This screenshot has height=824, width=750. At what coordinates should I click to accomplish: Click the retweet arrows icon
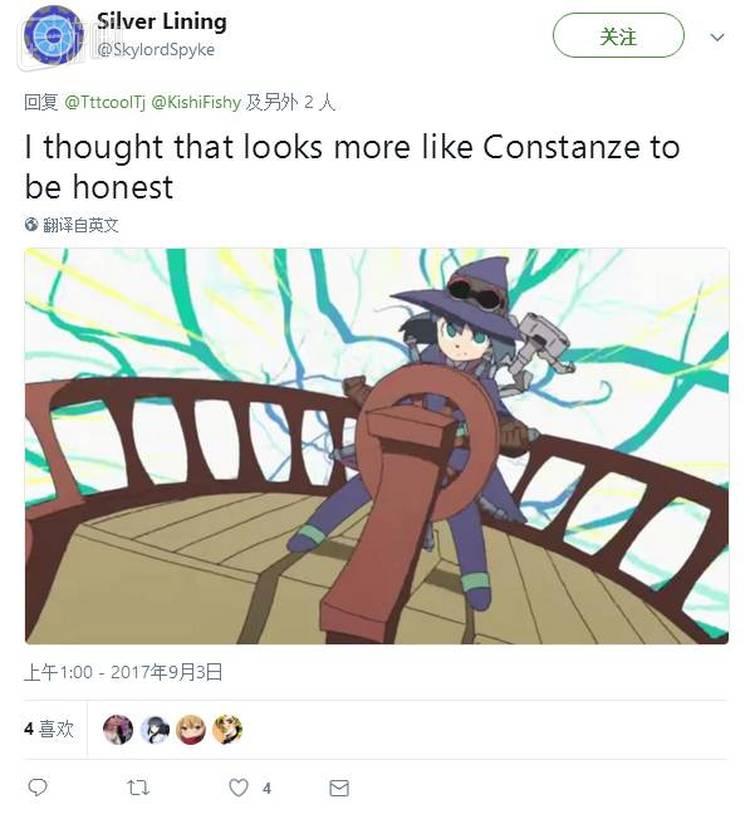138,788
